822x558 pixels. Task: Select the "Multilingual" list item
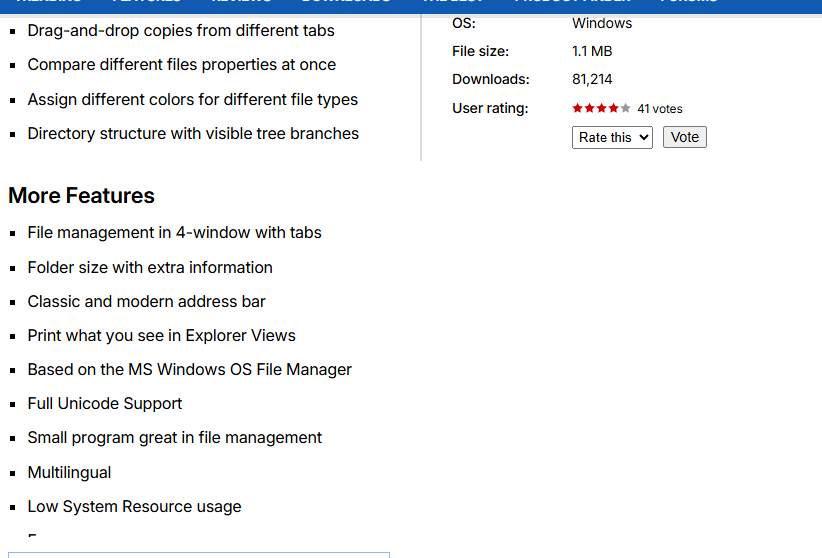pos(69,473)
